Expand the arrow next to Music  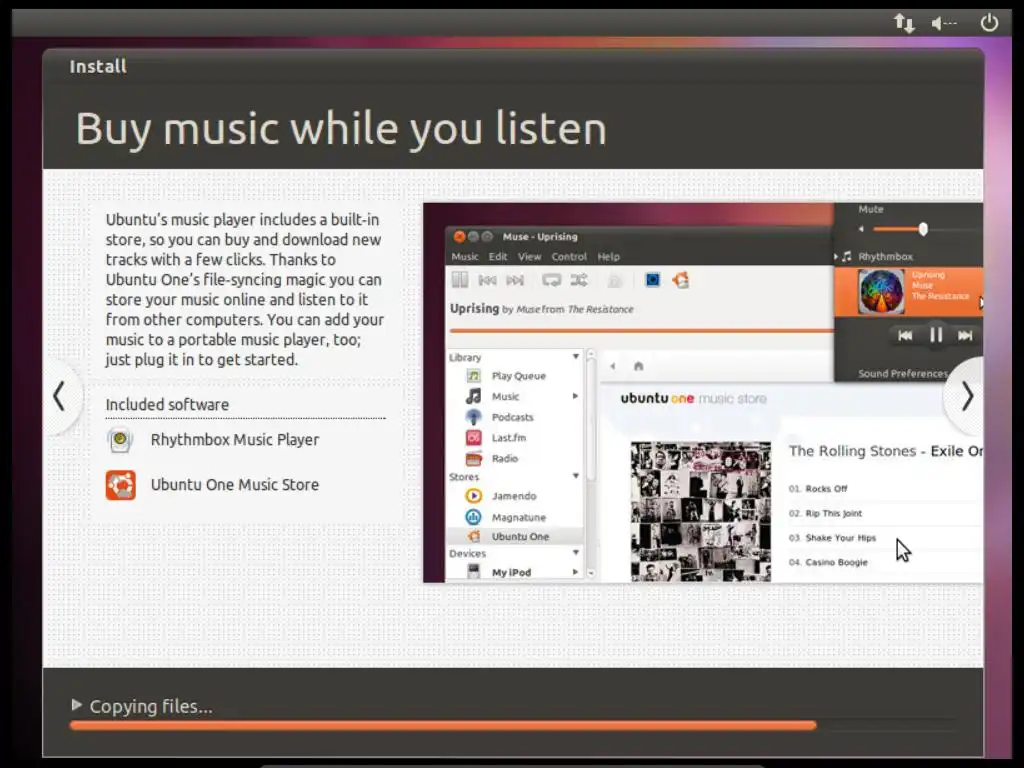coord(575,396)
